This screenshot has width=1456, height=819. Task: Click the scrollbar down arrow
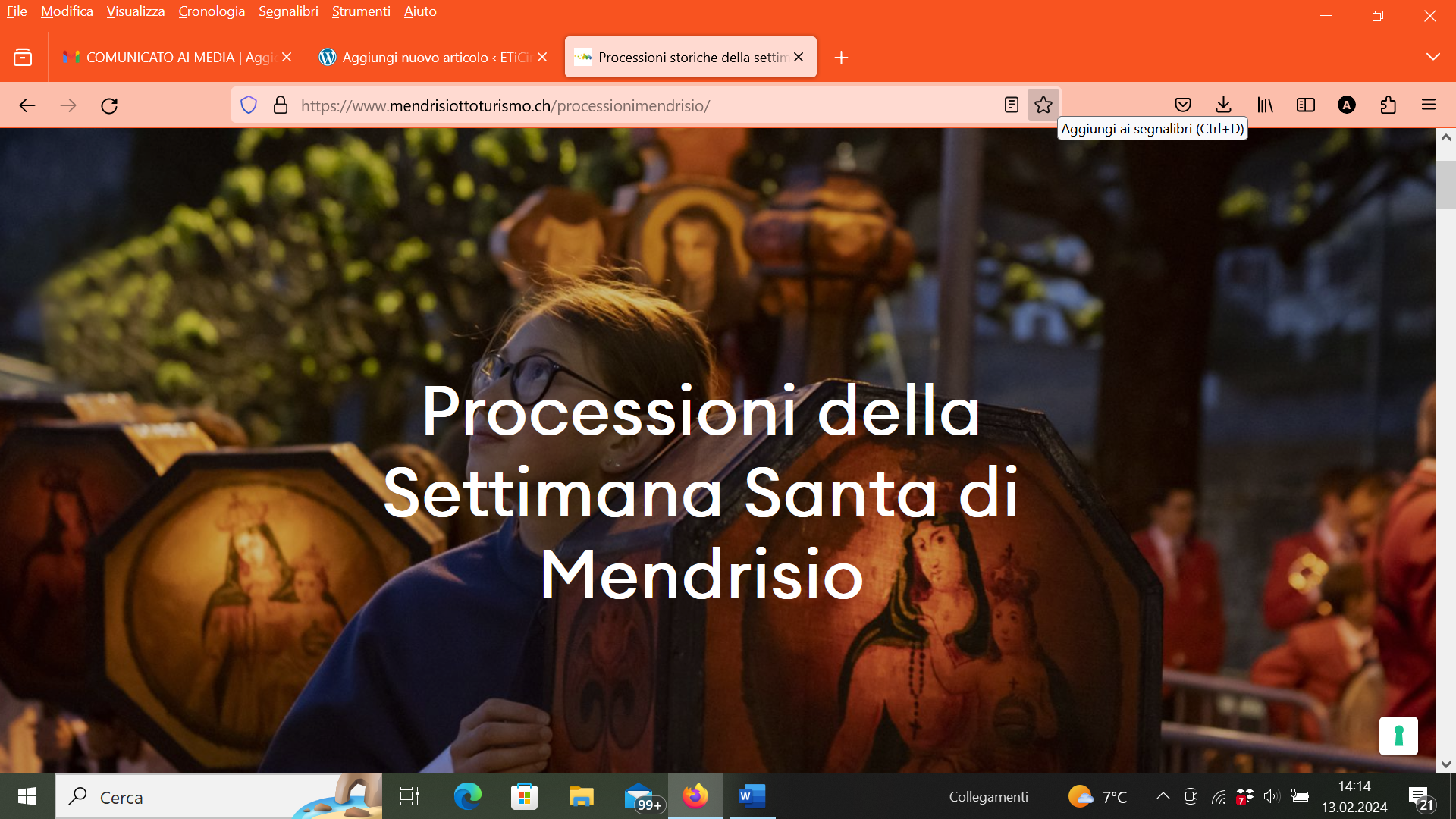[x=1445, y=764]
